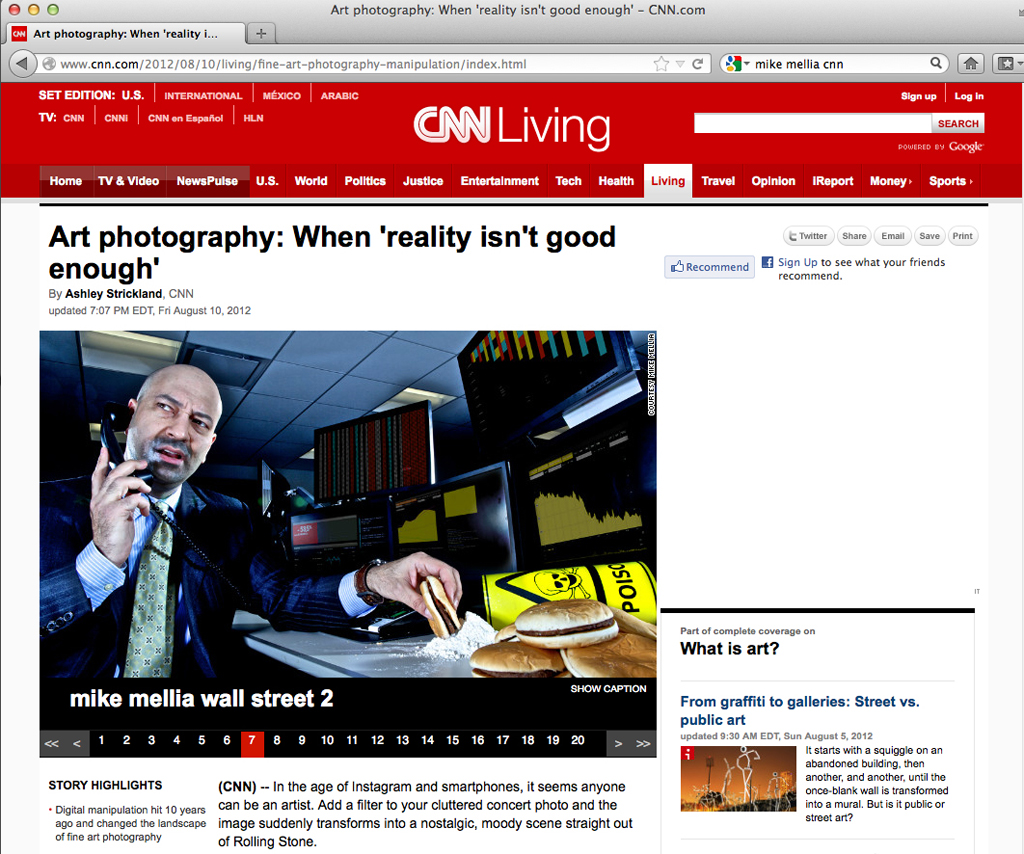Image resolution: width=1024 pixels, height=854 pixels.
Task: Click the browser back arrow button
Action: pyautogui.click(x=23, y=63)
